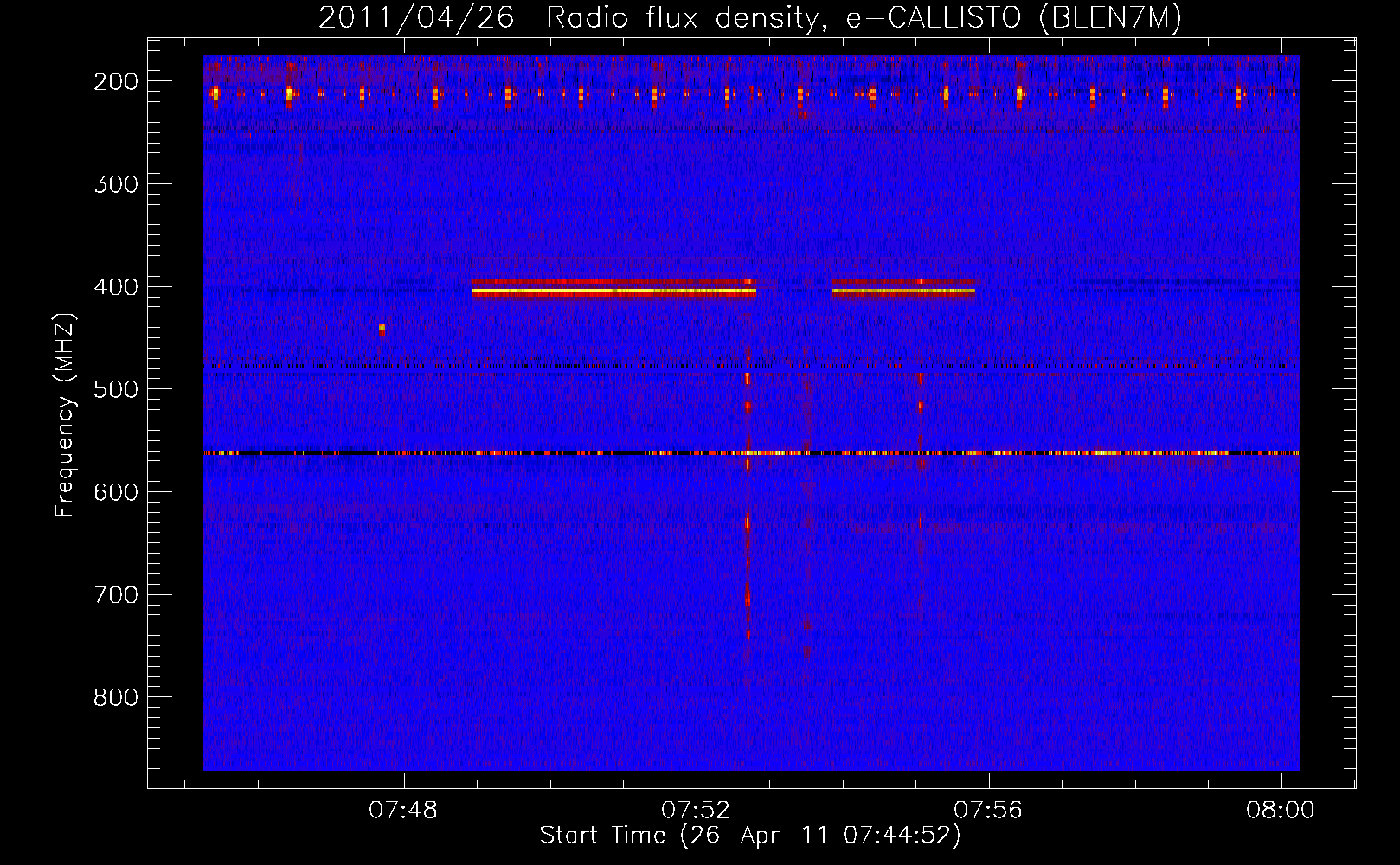Click the 08:00 time tick label
The image size is (1400, 865).
(1280, 811)
